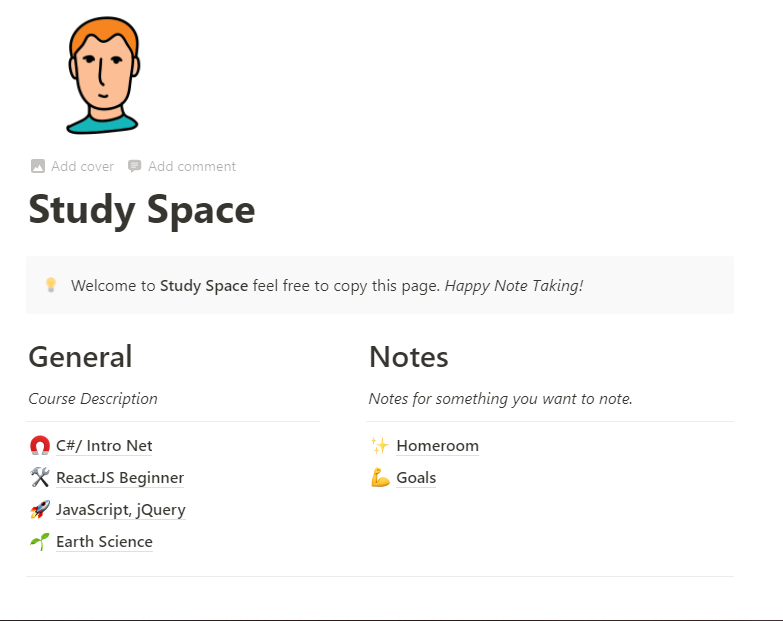Click the seedling icon beside Earth Science

tap(39, 542)
